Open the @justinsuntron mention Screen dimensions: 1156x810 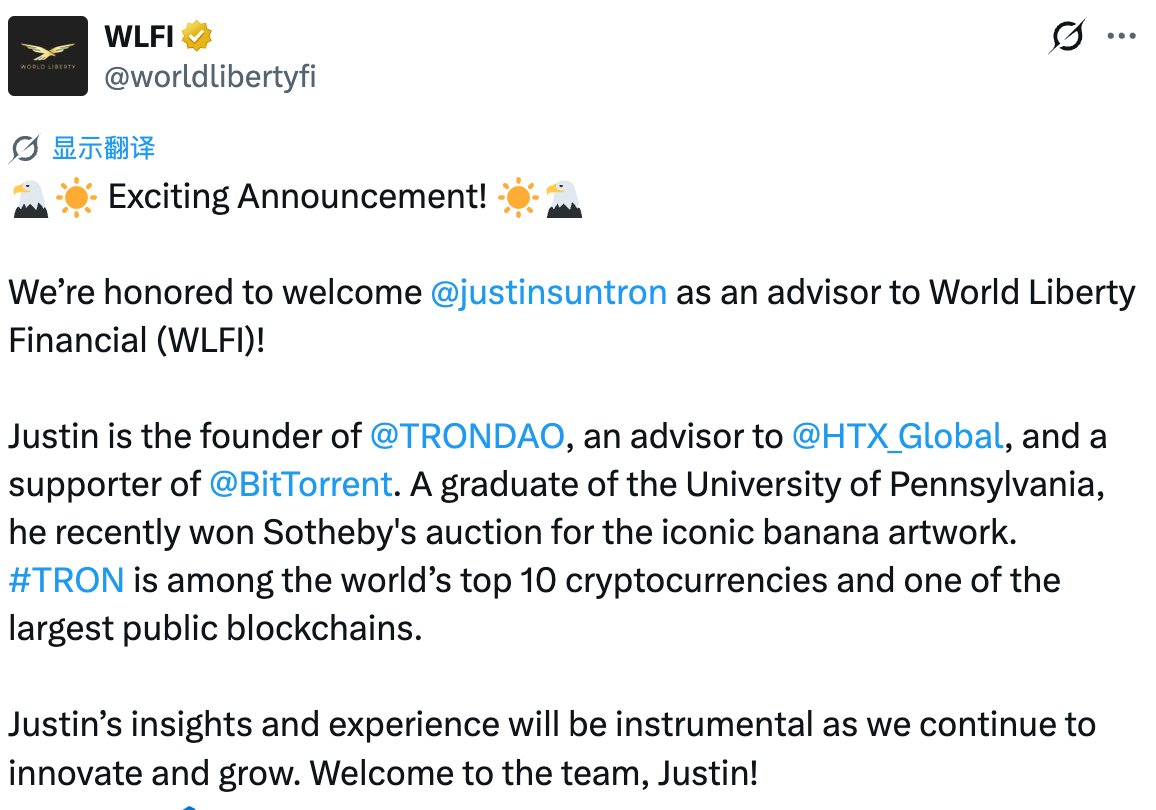tap(548, 292)
